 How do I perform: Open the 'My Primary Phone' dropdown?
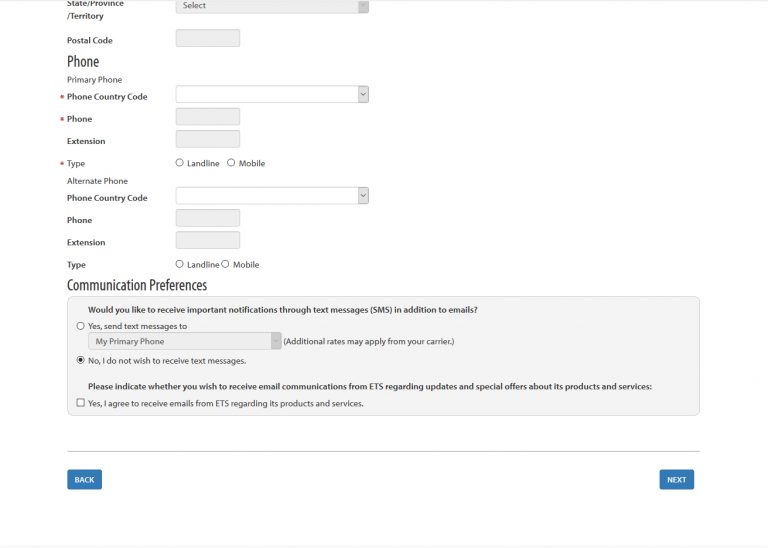click(185, 341)
